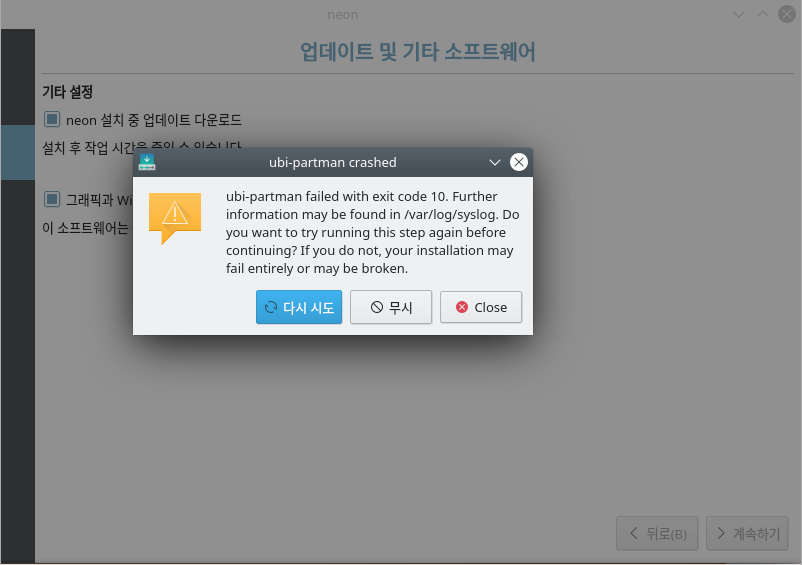Toggle the 그래픽과 Wi checkbox
Screen dimensions: 802x565
tap(52, 199)
